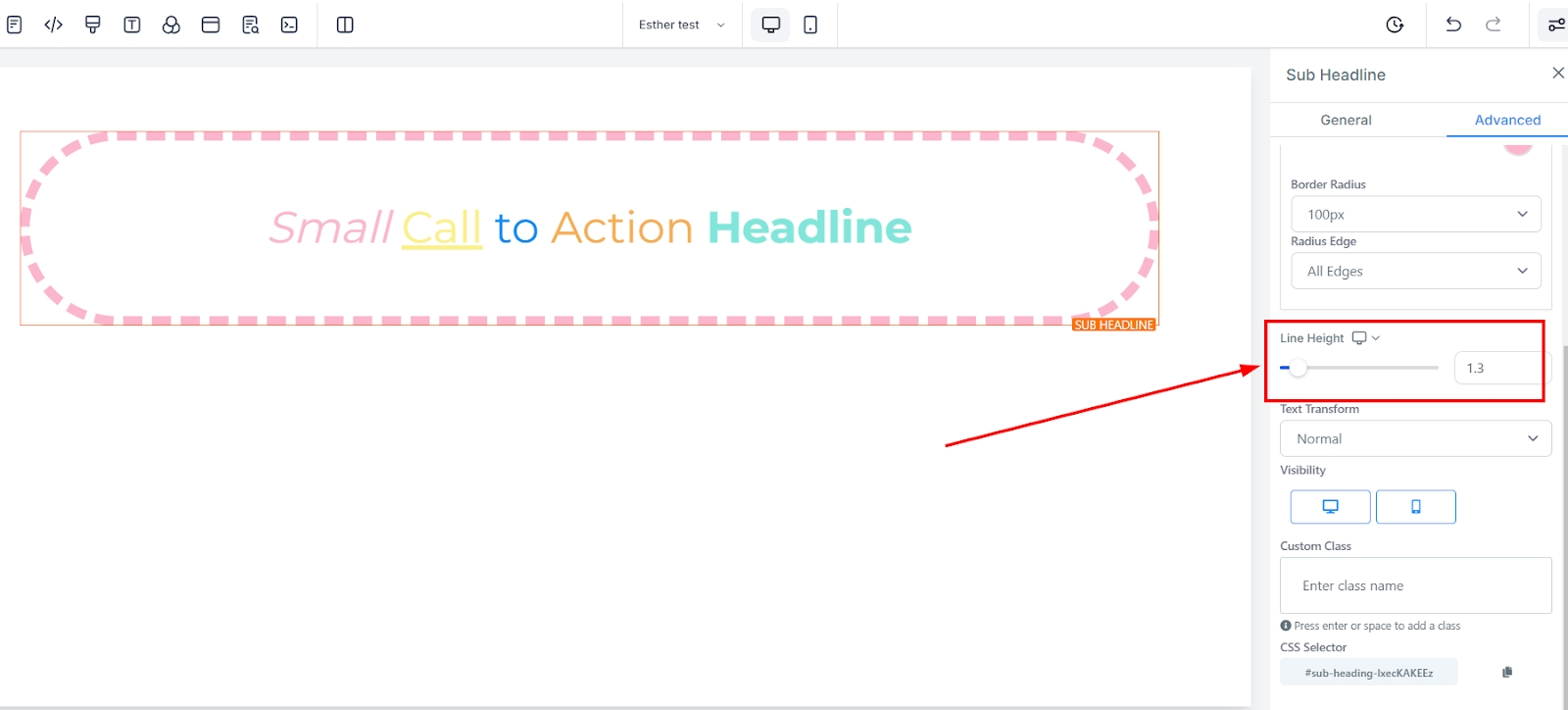
Task: Open the Esther test page selector
Action: point(681,25)
